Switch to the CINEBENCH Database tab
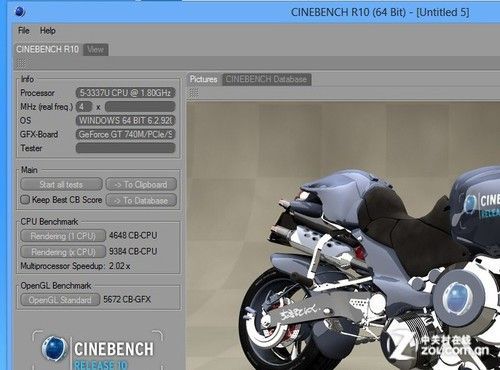Image resolution: width=500 pixels, height=370 pixels. pyautogui.click(x=266, y=79)
